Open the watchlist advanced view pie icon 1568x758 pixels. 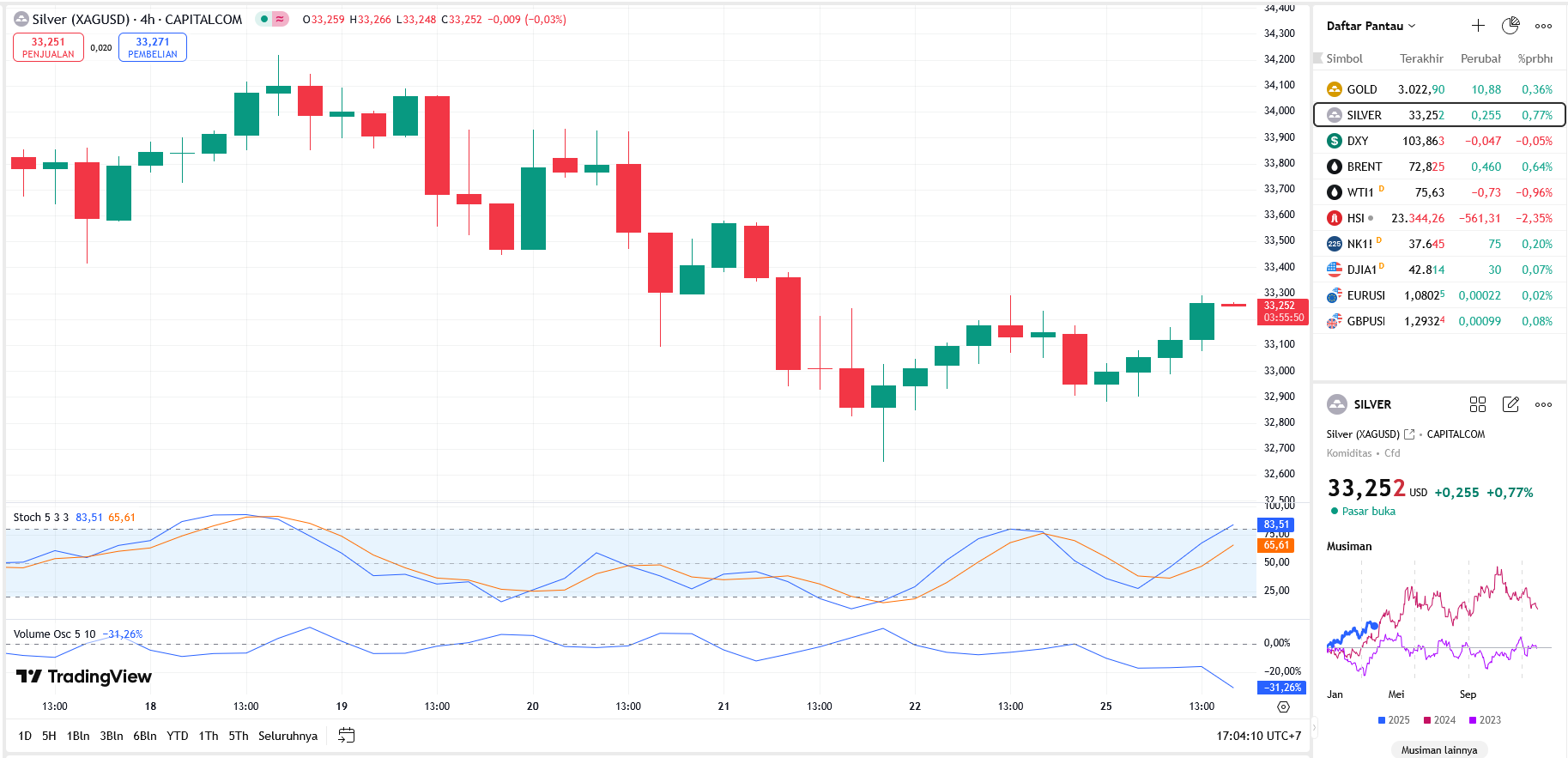pyautogui.click(x=1510, y=26)
